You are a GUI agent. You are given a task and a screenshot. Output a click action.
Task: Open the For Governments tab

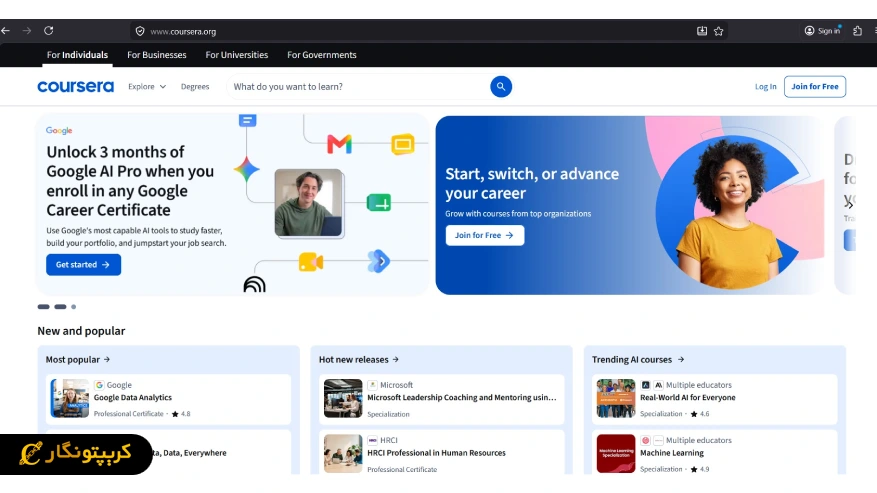322,55
